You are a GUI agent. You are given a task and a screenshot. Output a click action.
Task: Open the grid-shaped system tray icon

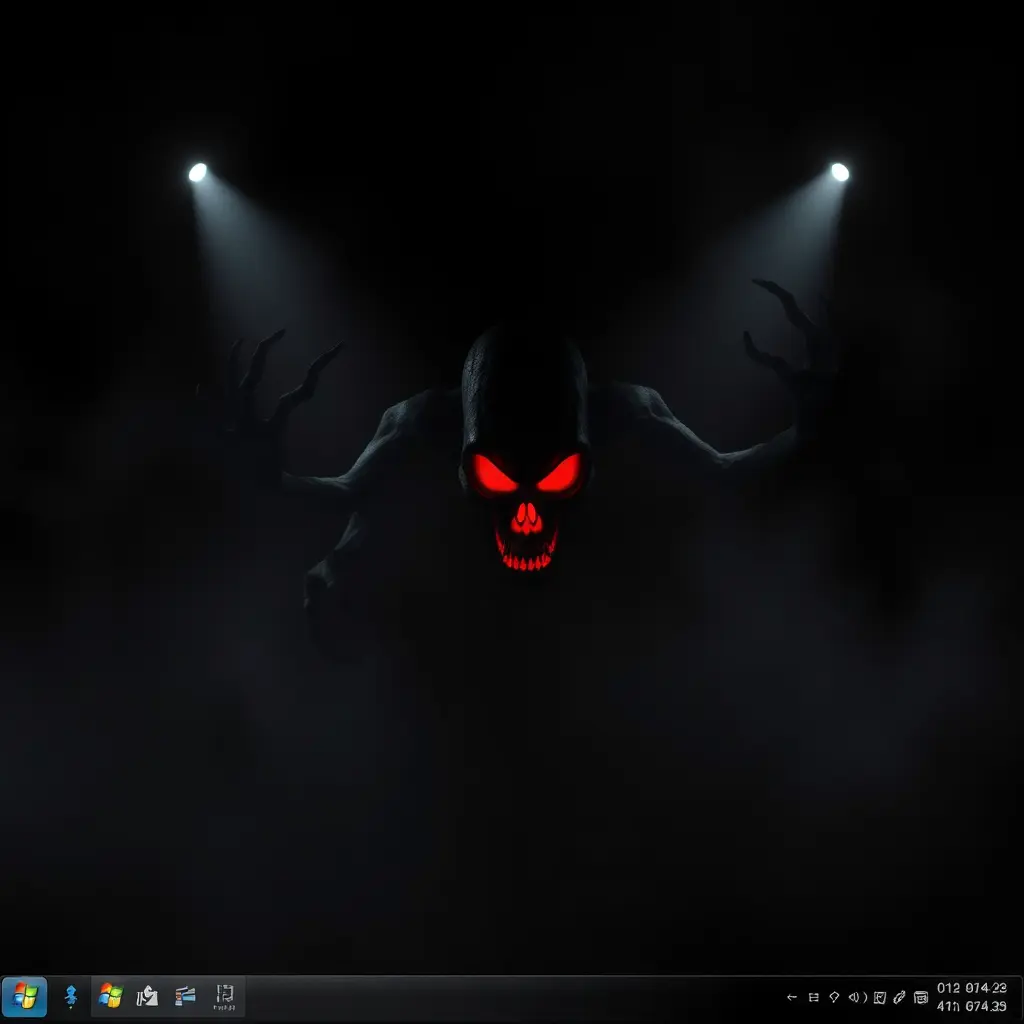click(813, 997)
